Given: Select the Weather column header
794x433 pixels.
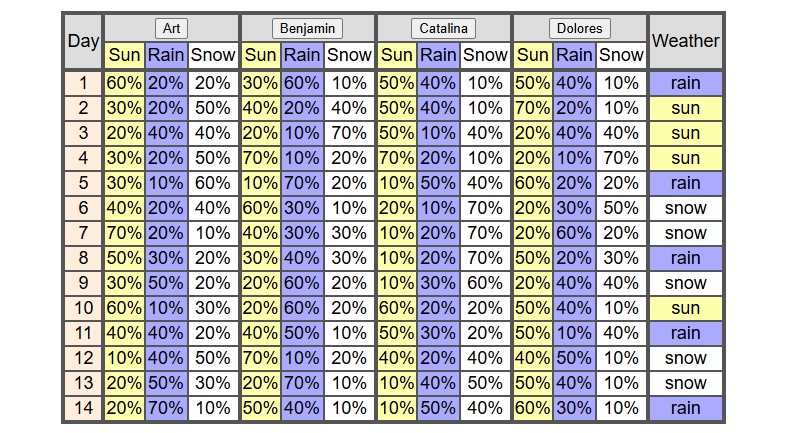Looking at the screenshot, I should [x=686, y=41].
